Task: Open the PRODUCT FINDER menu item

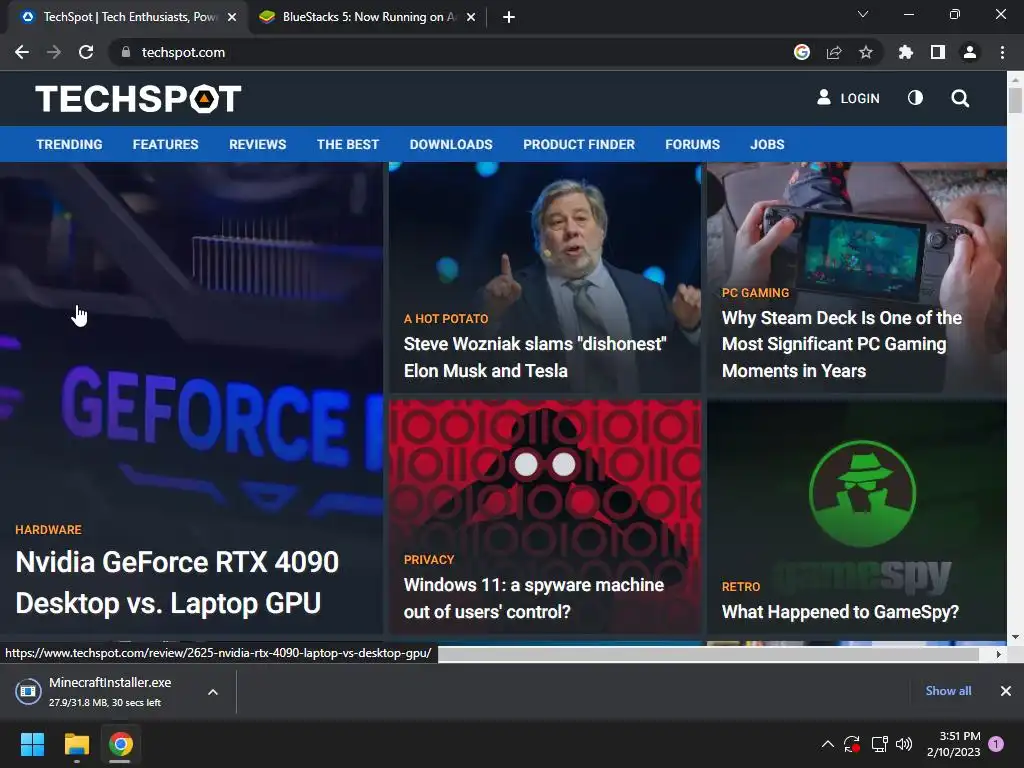Action: (579, 144)
